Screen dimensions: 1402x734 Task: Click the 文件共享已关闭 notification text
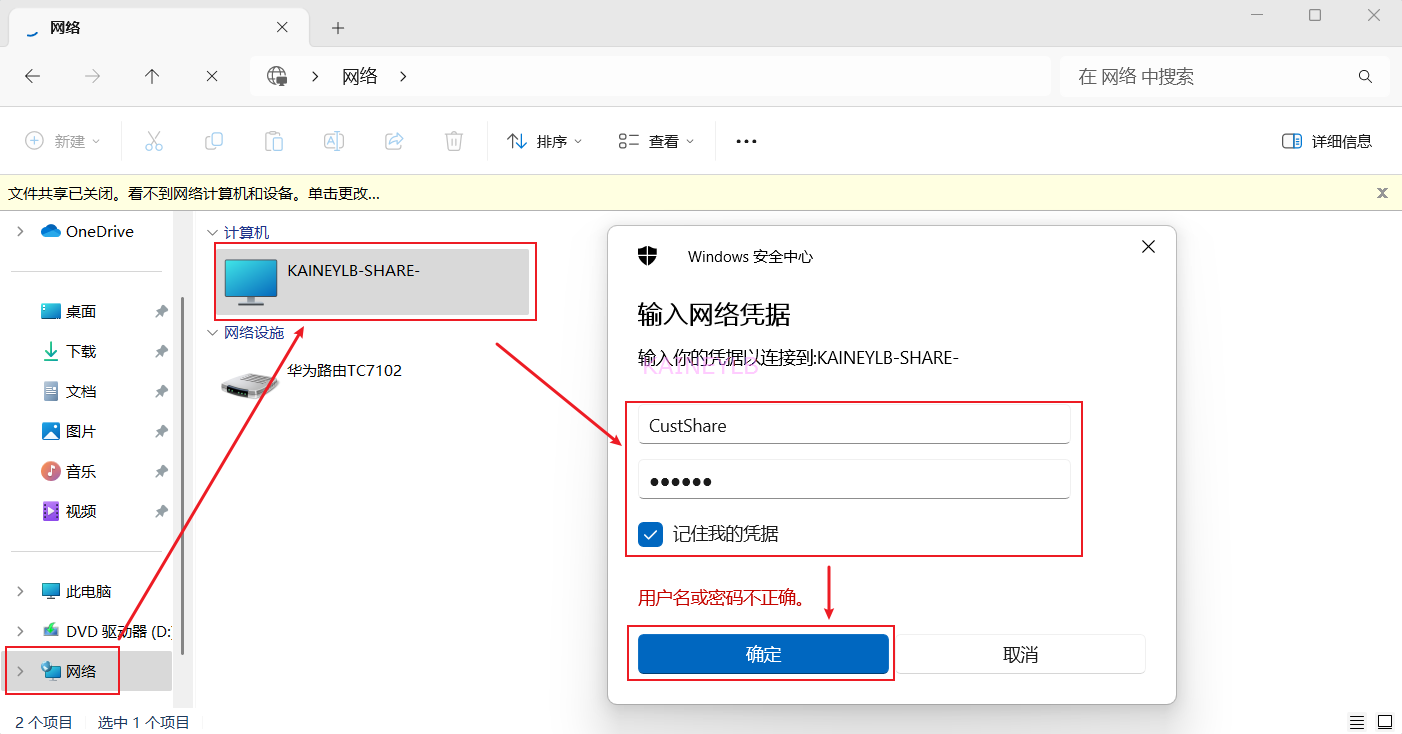194,193
